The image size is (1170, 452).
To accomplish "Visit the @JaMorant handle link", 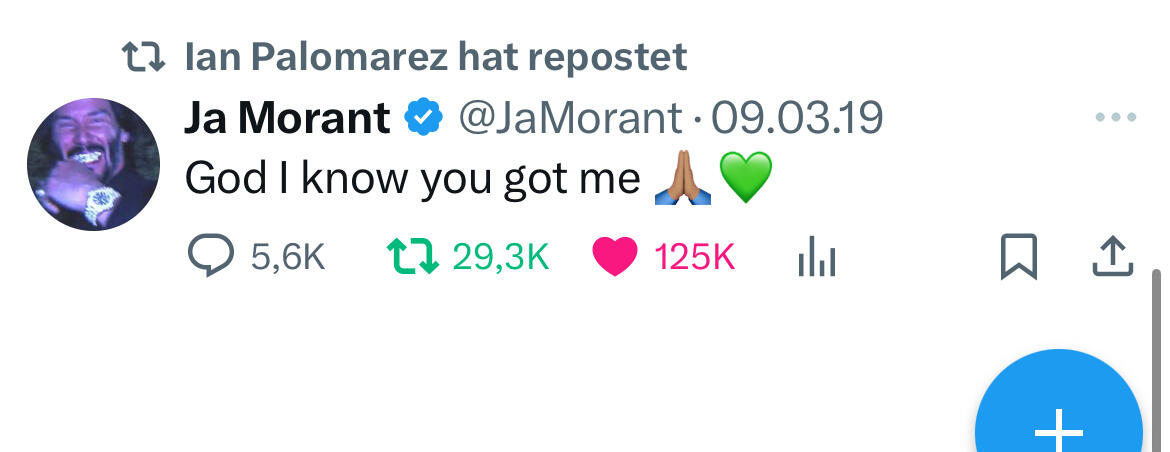I will pyautogui.click(x=570, y=118).
